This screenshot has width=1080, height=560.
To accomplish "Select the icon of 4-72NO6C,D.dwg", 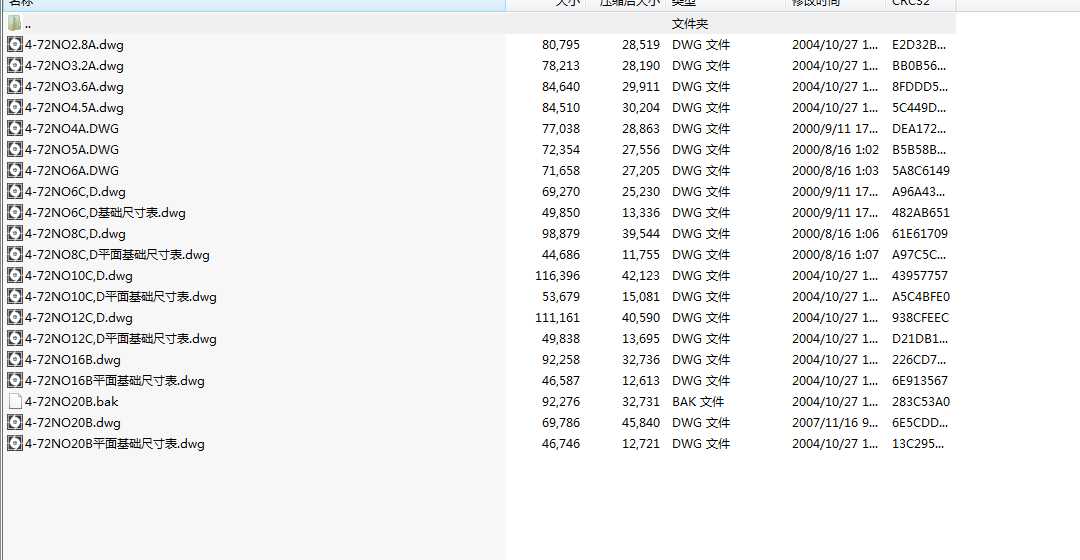I will [14, 191].
